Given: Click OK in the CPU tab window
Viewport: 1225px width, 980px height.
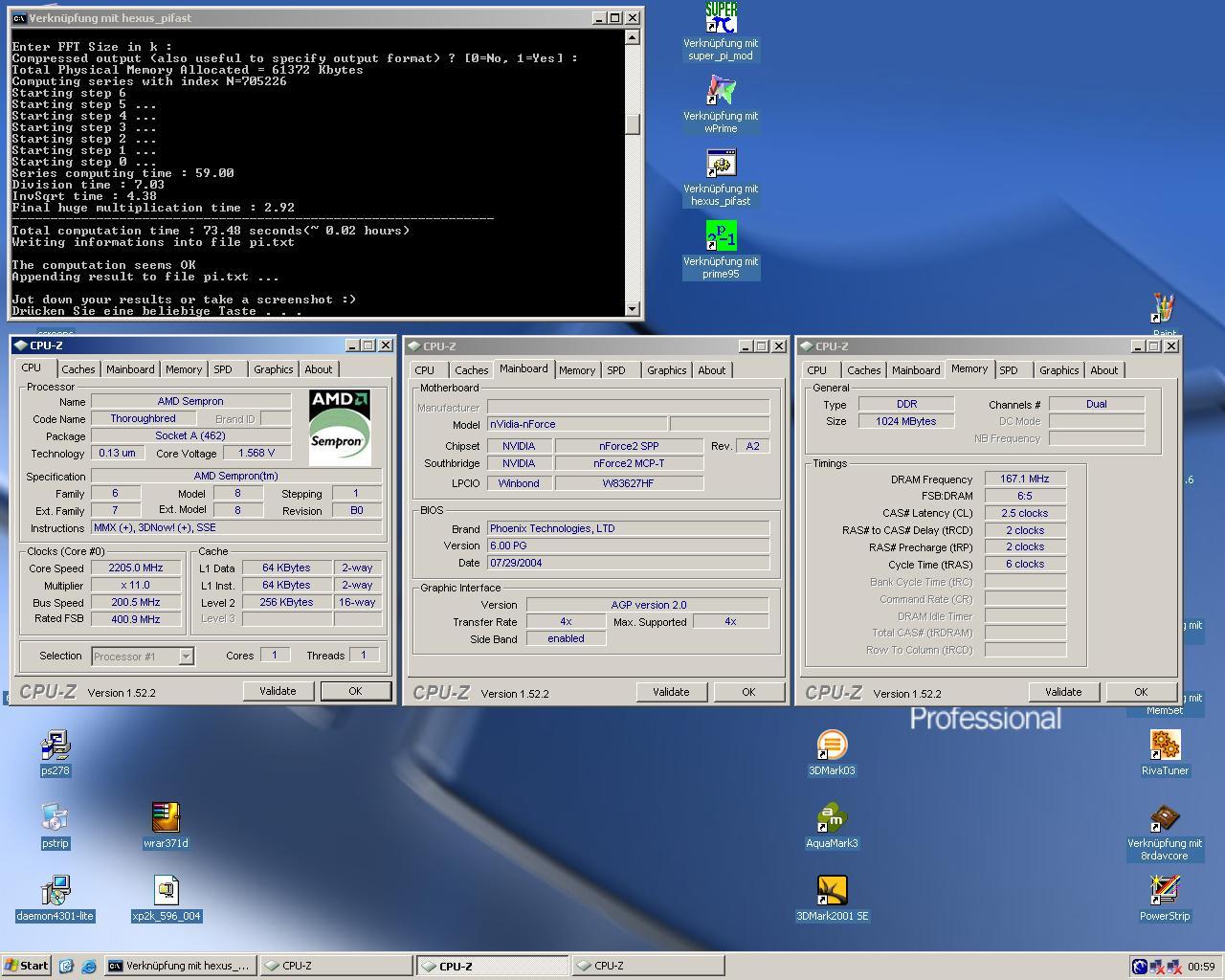Looking at the screenshot, I should pos(355,691).
